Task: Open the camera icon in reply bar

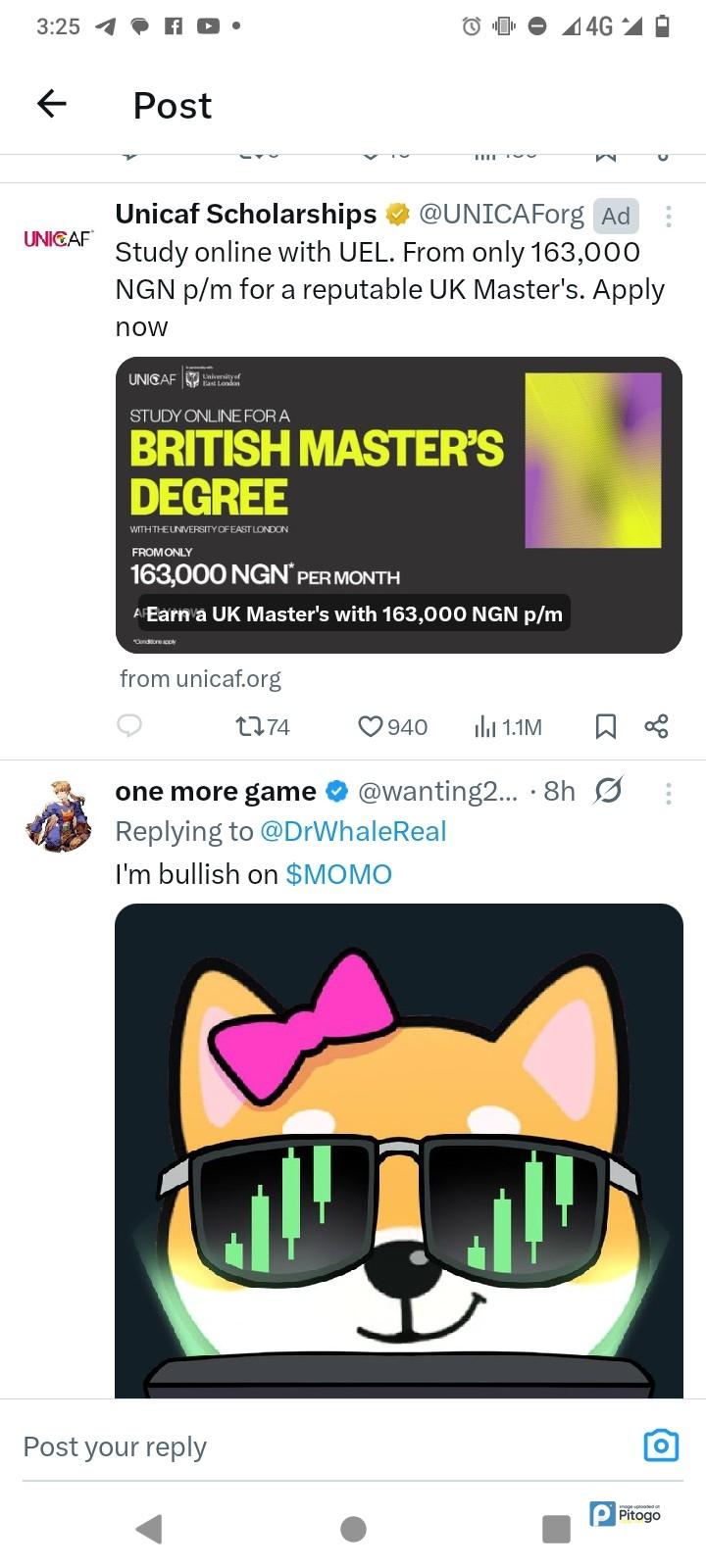Action: point(661,1445)
